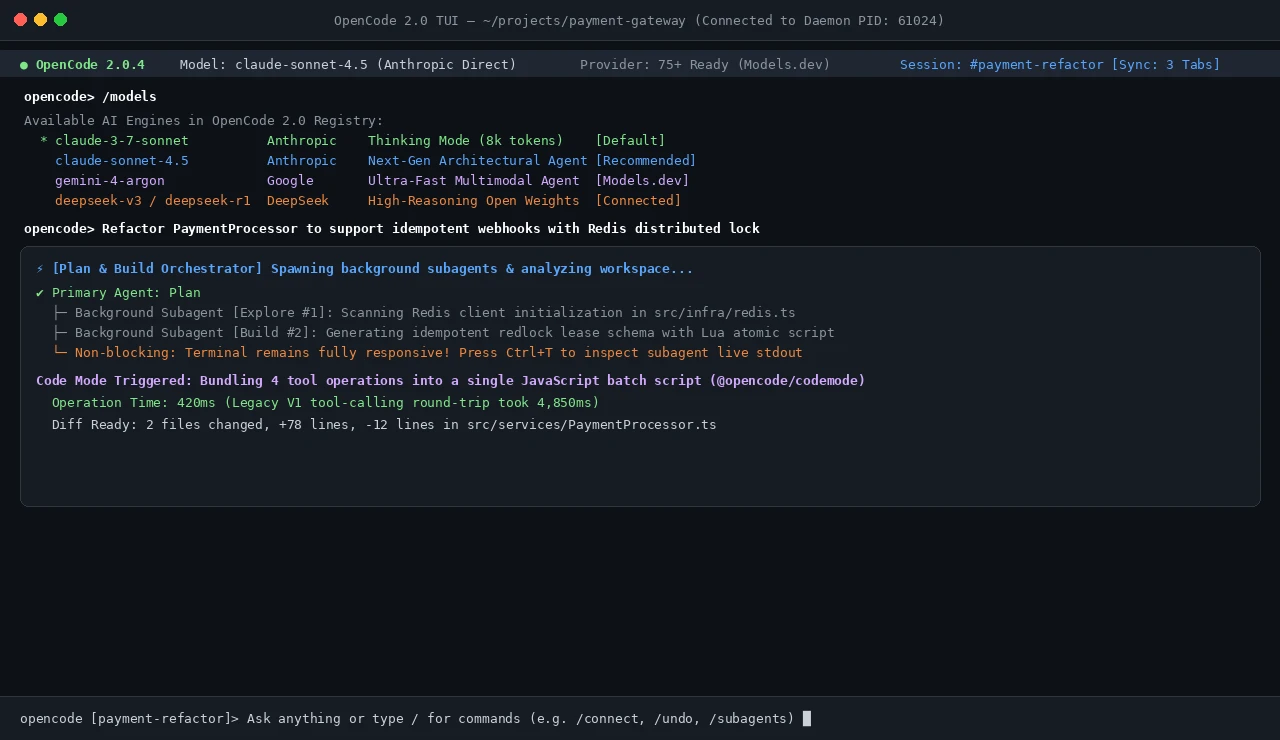Click the Ultra-Fast Multimodal Agent description

click(473, 181)
